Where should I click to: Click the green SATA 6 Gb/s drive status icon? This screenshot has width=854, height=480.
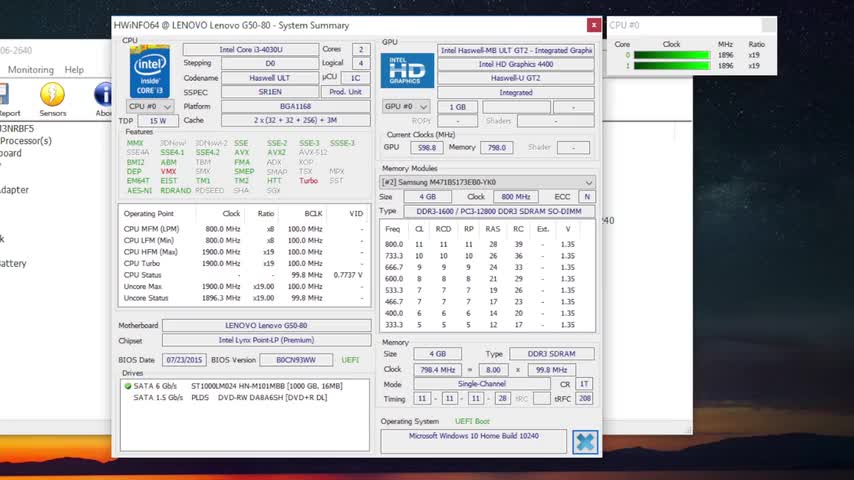(128, 386)
